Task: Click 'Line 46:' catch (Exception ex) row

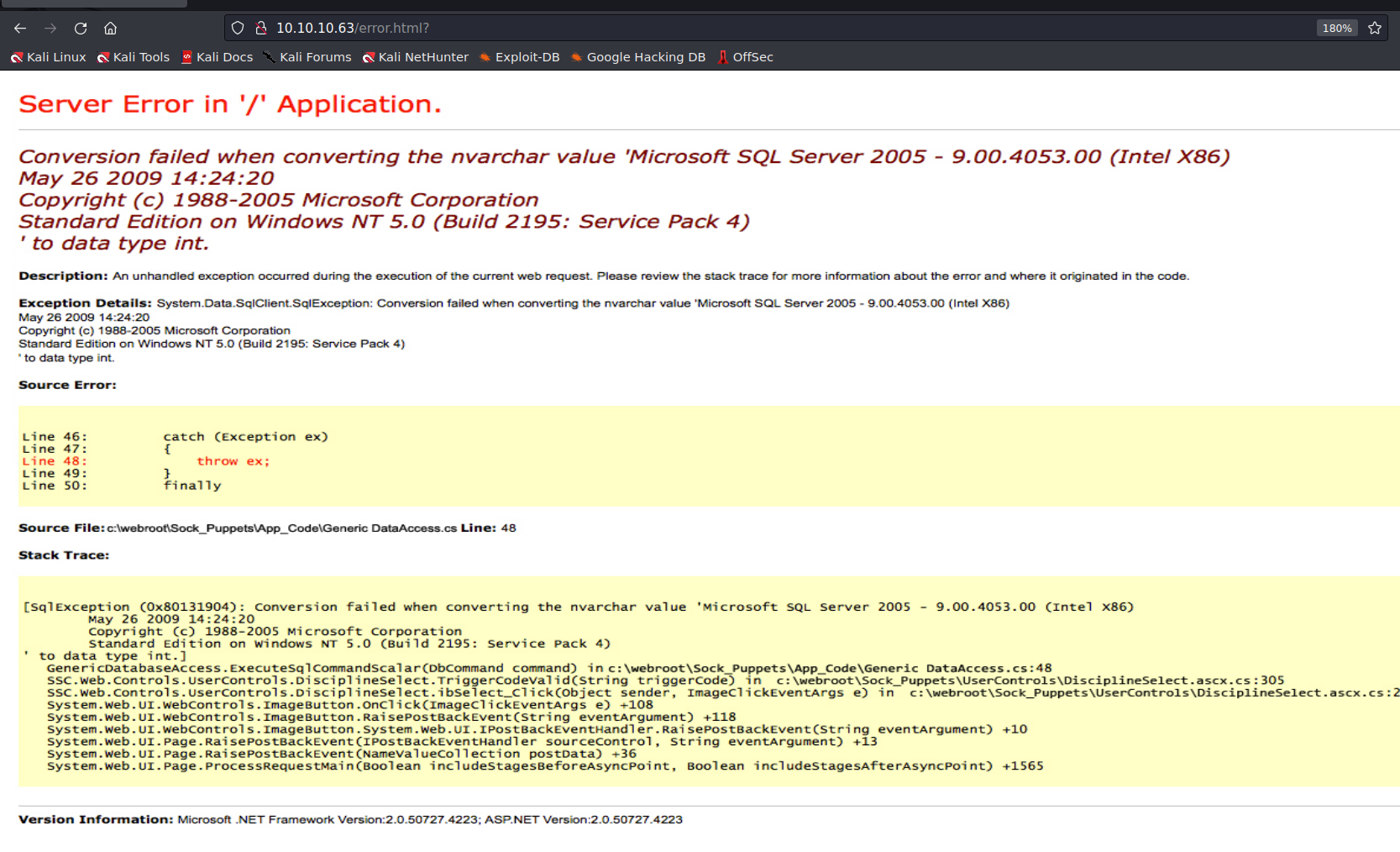Action: 175,437
